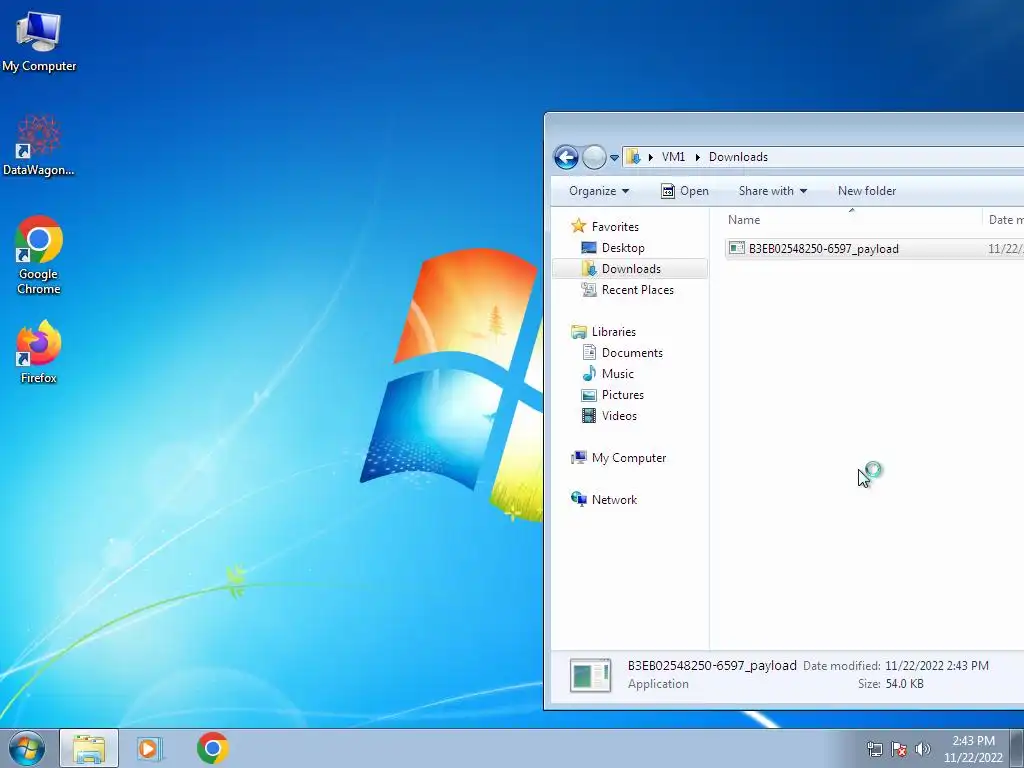Select the Google Chrome desktop shortcut
The image size is (1024, 768).
pyautogui.click(x=39, y=255)
